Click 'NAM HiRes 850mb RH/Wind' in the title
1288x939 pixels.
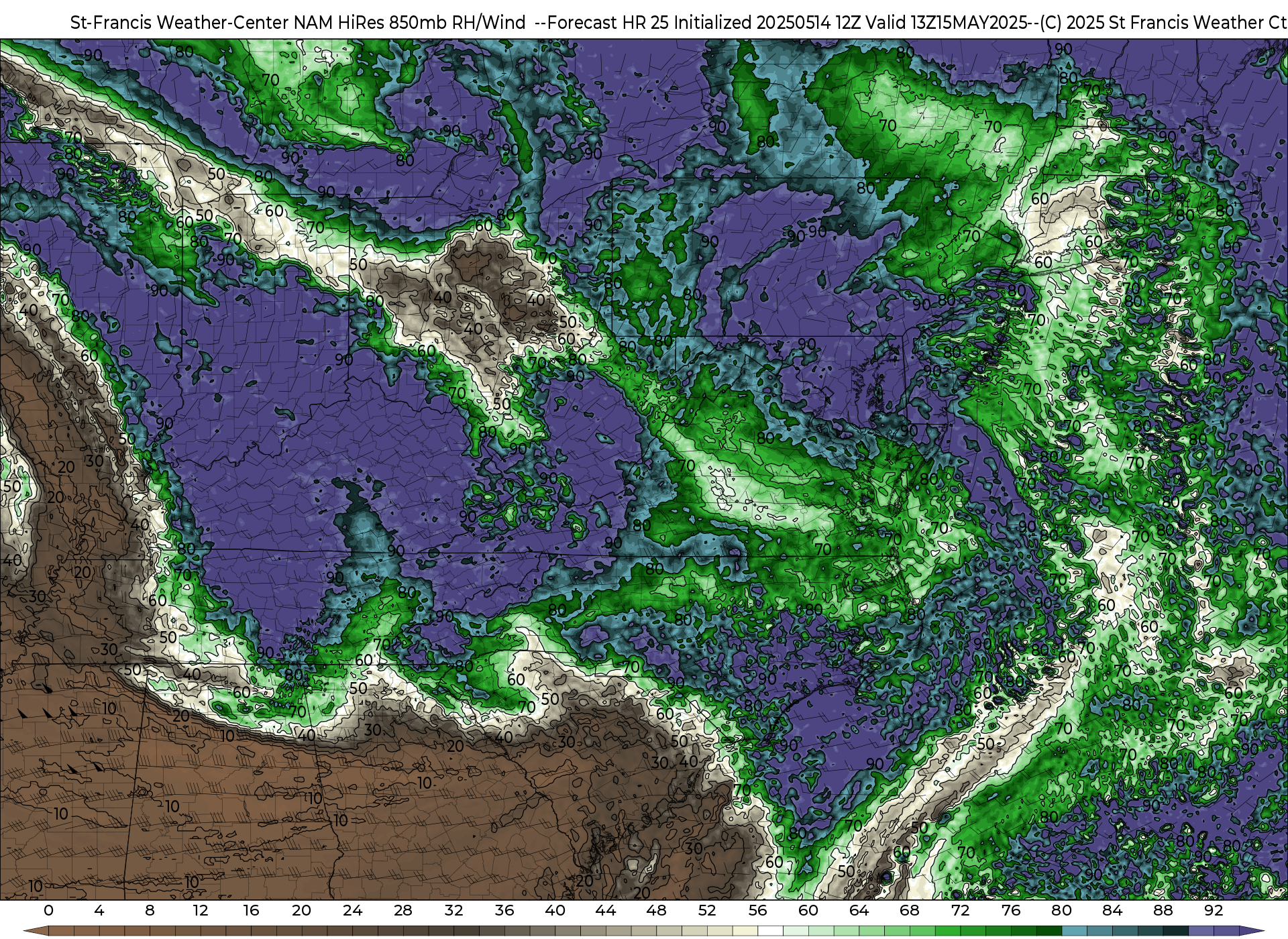410,23
